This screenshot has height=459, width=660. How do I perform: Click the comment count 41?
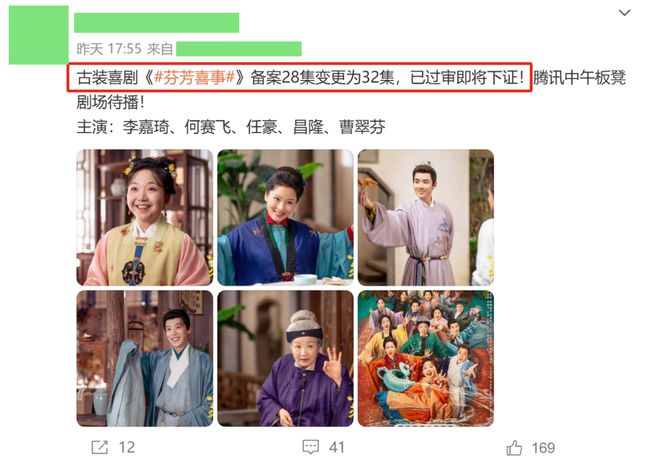[x=337, y=447]
